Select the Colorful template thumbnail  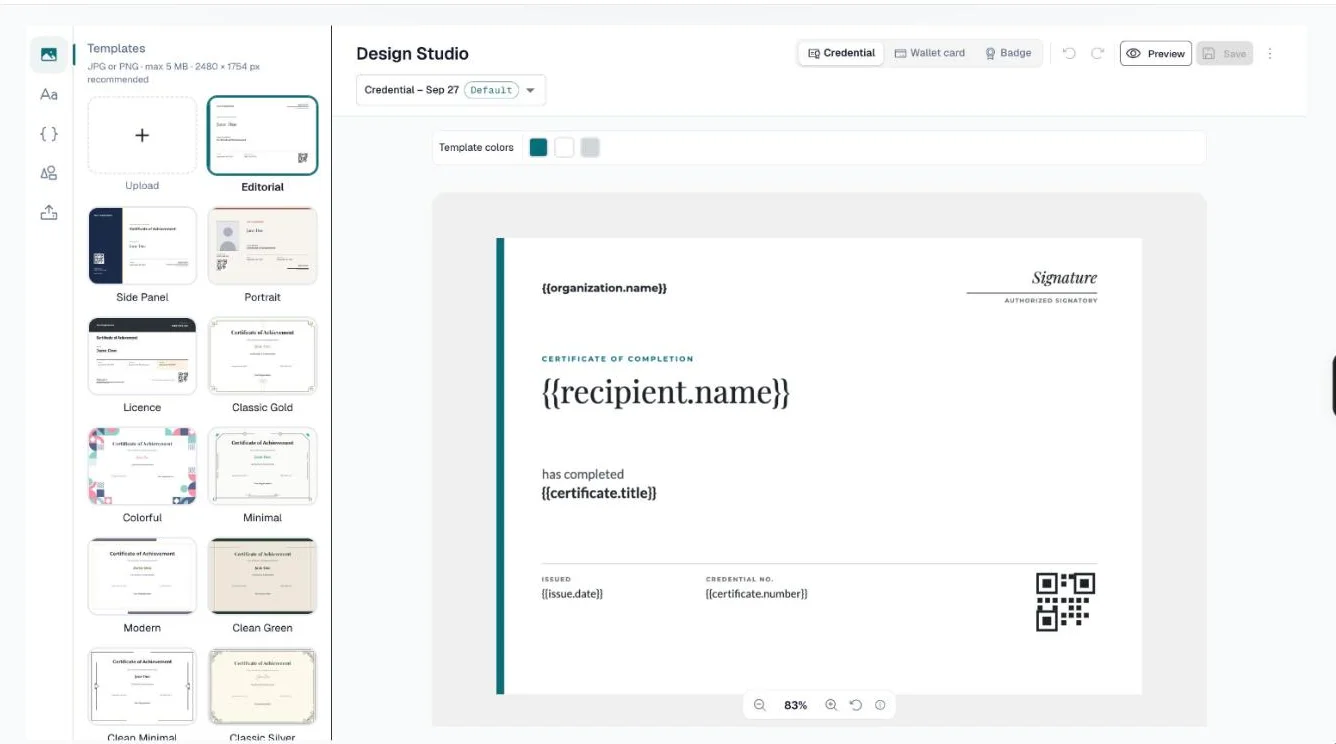(142, 466)
